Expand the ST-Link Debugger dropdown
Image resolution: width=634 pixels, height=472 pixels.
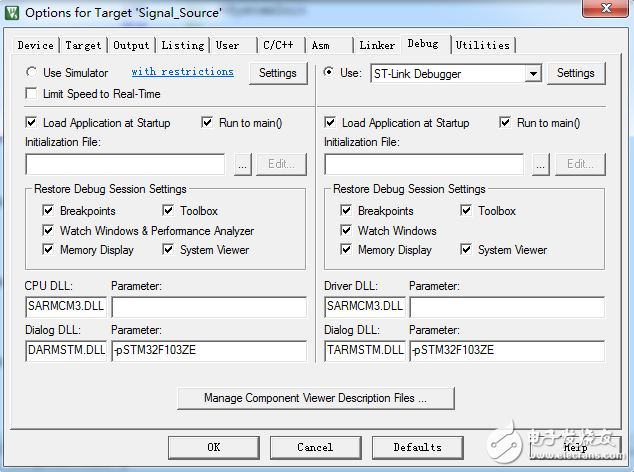[x=534, y=74]
